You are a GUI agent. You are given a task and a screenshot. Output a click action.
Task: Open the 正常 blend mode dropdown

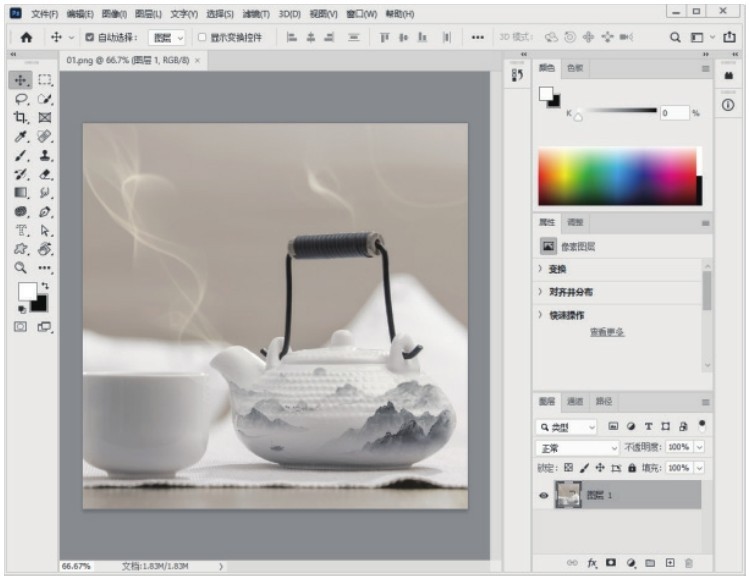578,447
